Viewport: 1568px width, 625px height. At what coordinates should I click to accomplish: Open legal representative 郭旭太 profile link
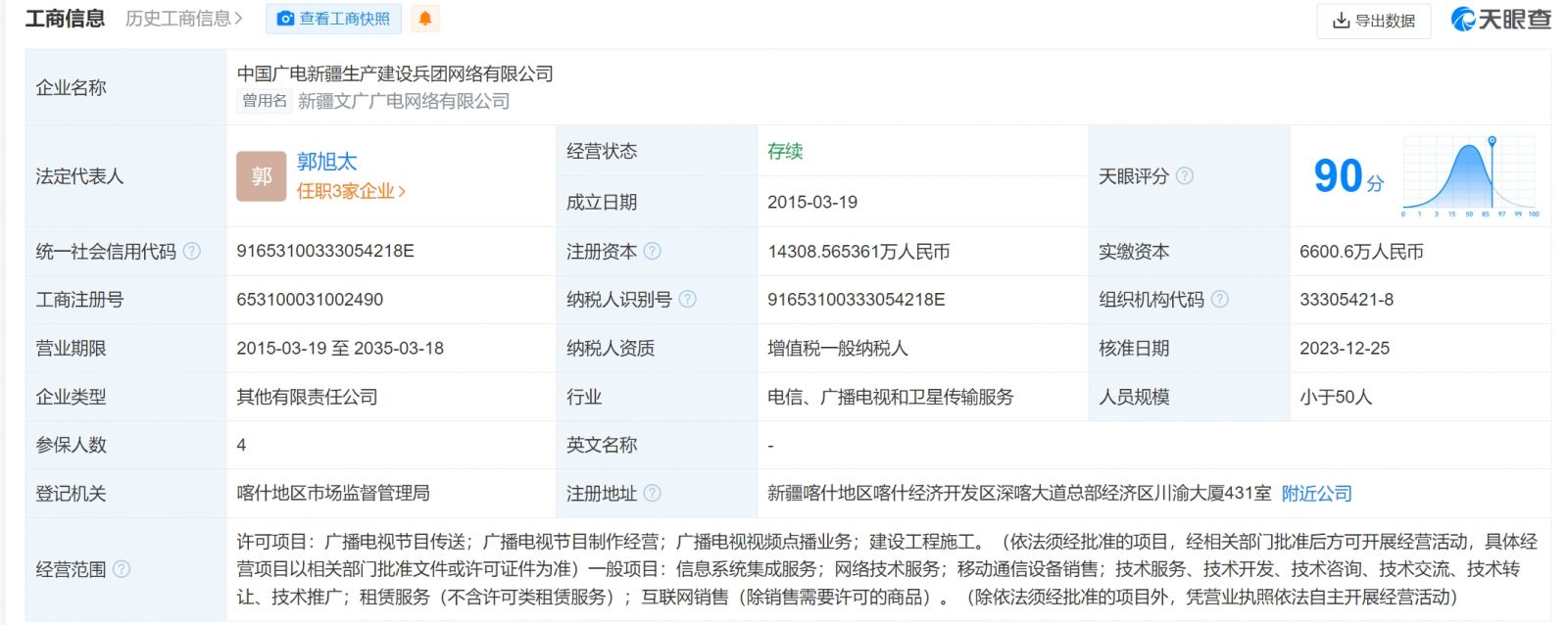pyautogui.click(x=327, y=162)
